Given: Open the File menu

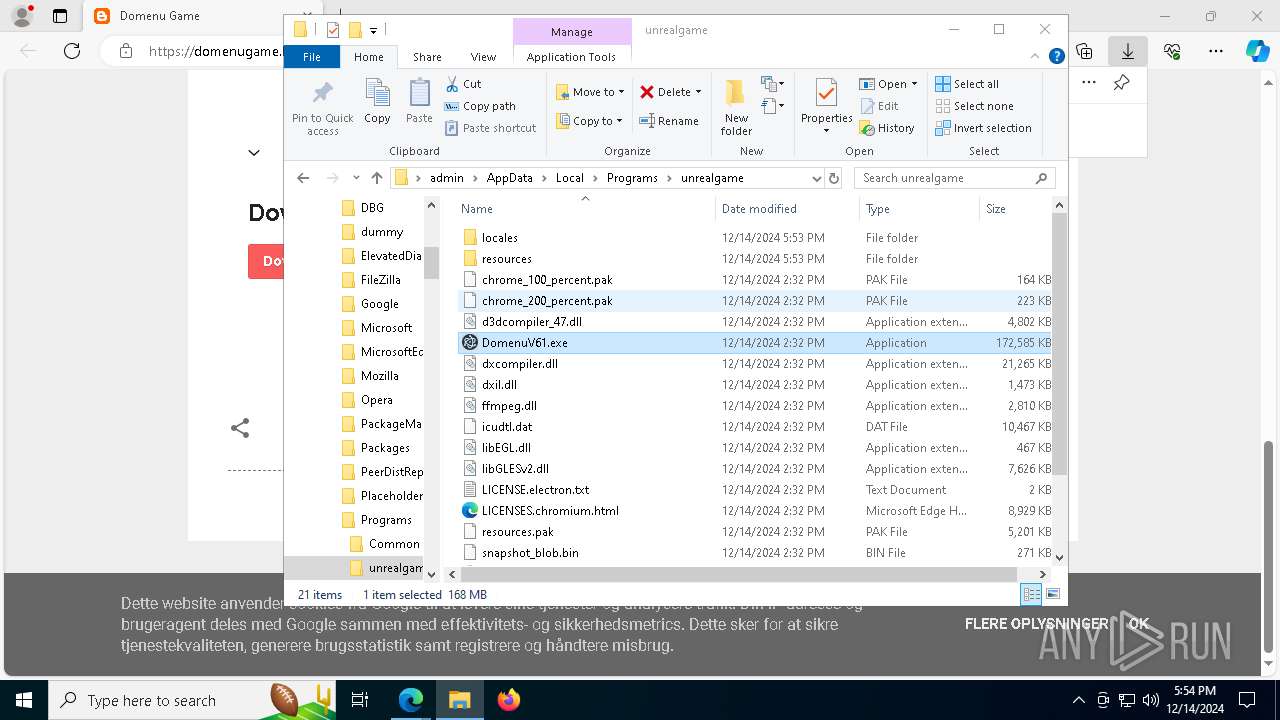Looking at the screenshot, I should click(312, 57).
